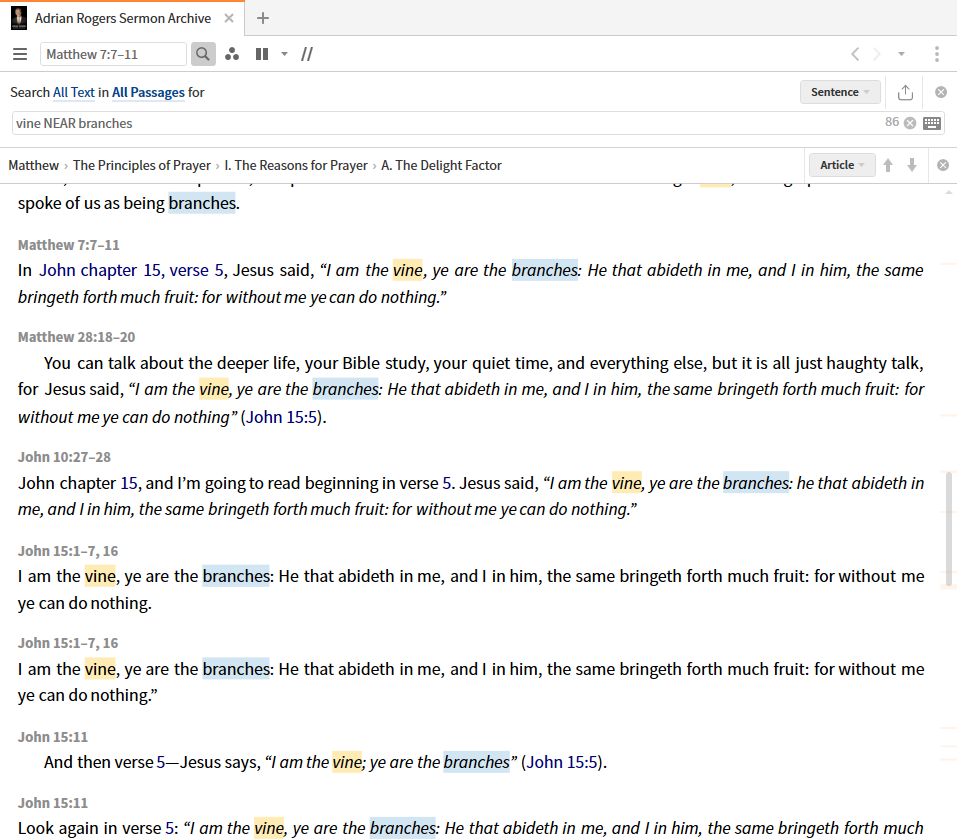Click A. The Delight Factor breadcrumb
Image resolution: width=957 pixels, height=840 pixels.
441,165
